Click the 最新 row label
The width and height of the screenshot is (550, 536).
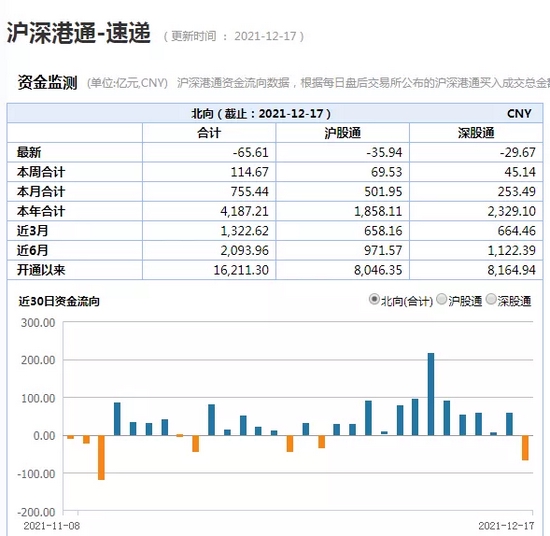click(29, 153)
